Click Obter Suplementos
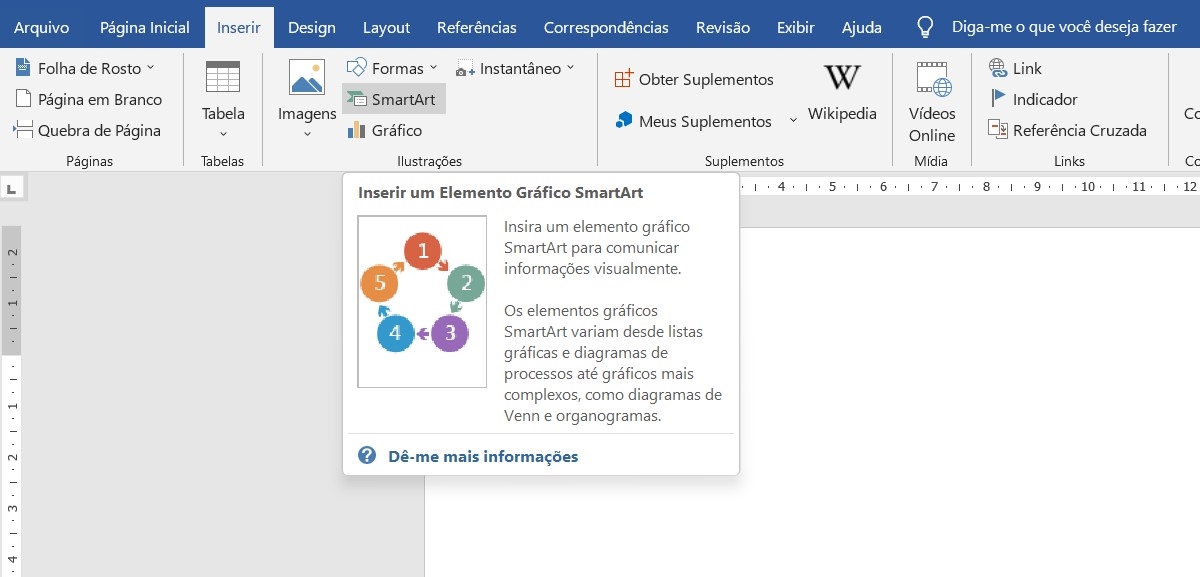 click(694, 80)
